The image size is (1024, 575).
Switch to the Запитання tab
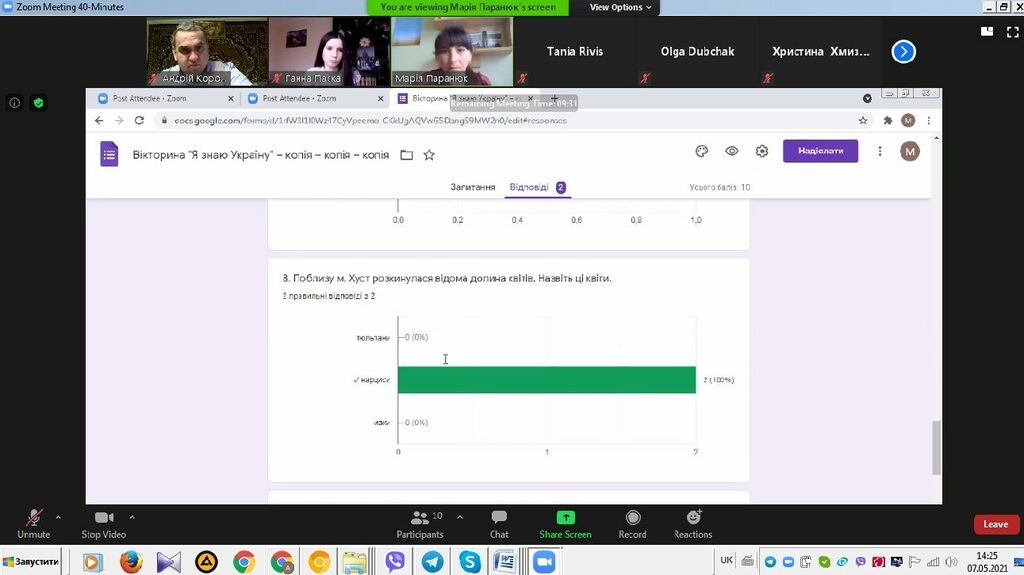[472, 187]
